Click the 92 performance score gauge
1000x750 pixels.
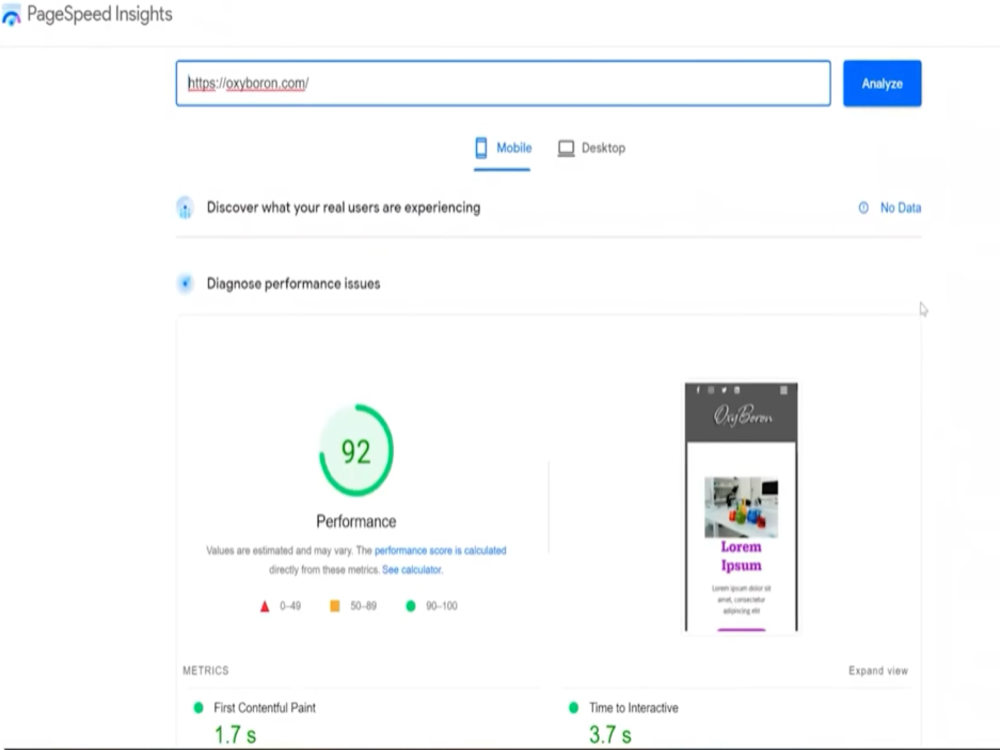tap(356, 450)
